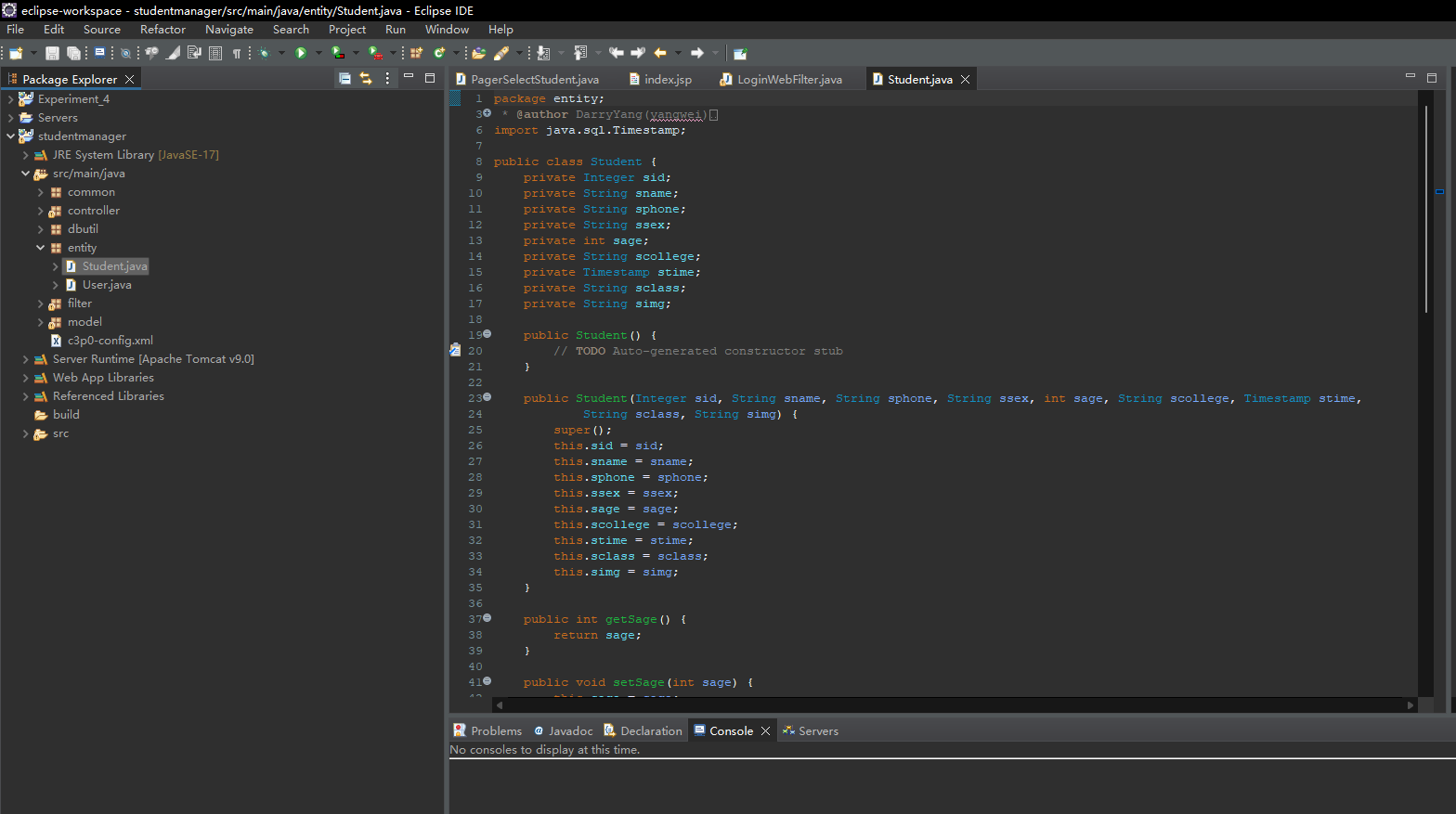Click the blue overview ruler marker

[1439, 192]
